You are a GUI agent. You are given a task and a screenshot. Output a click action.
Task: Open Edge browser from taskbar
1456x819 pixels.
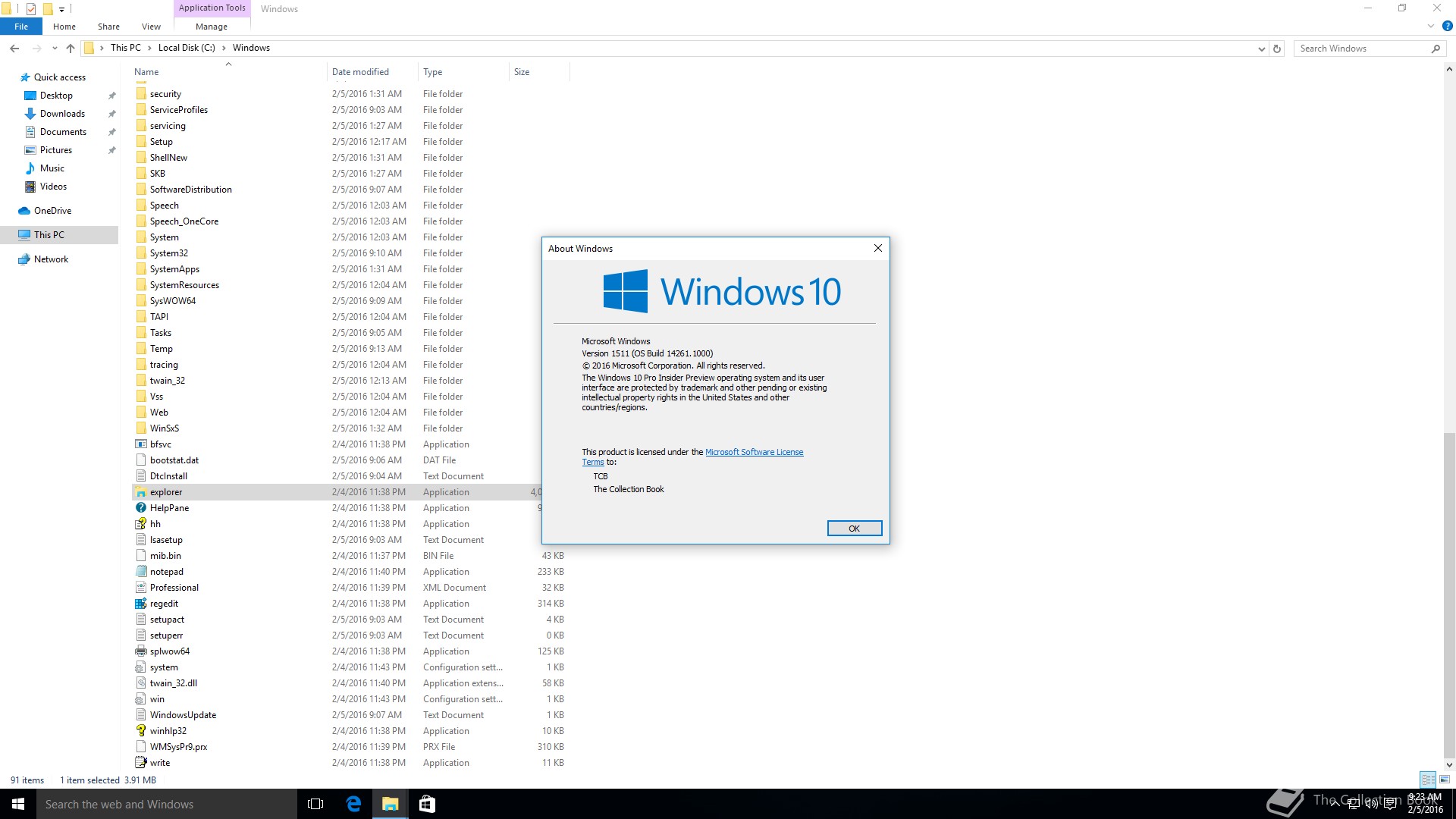pyautogui.click(x=353, y=804)
